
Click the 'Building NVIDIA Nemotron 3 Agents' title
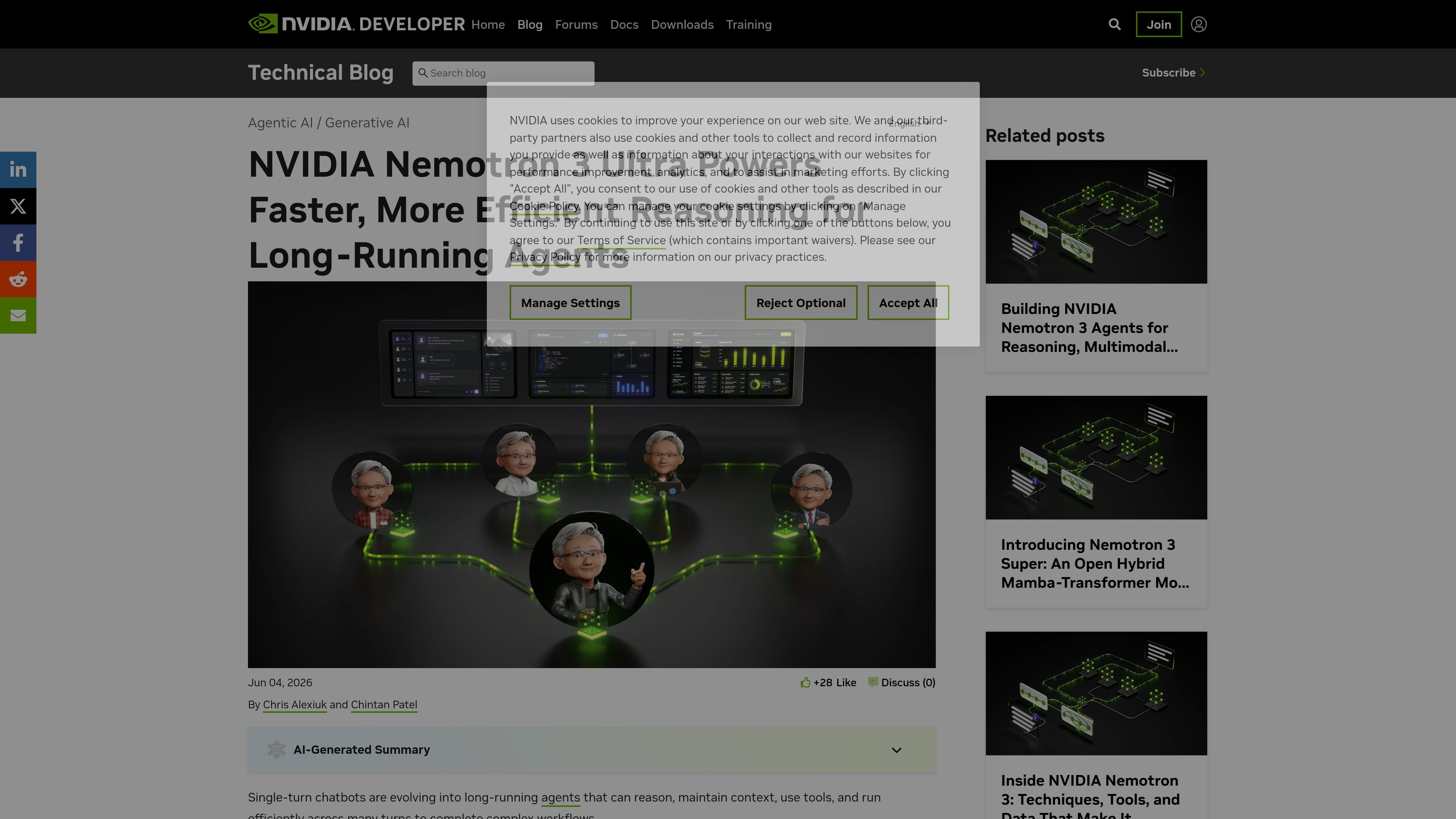pyautogui.click(x=1089, y=328)
